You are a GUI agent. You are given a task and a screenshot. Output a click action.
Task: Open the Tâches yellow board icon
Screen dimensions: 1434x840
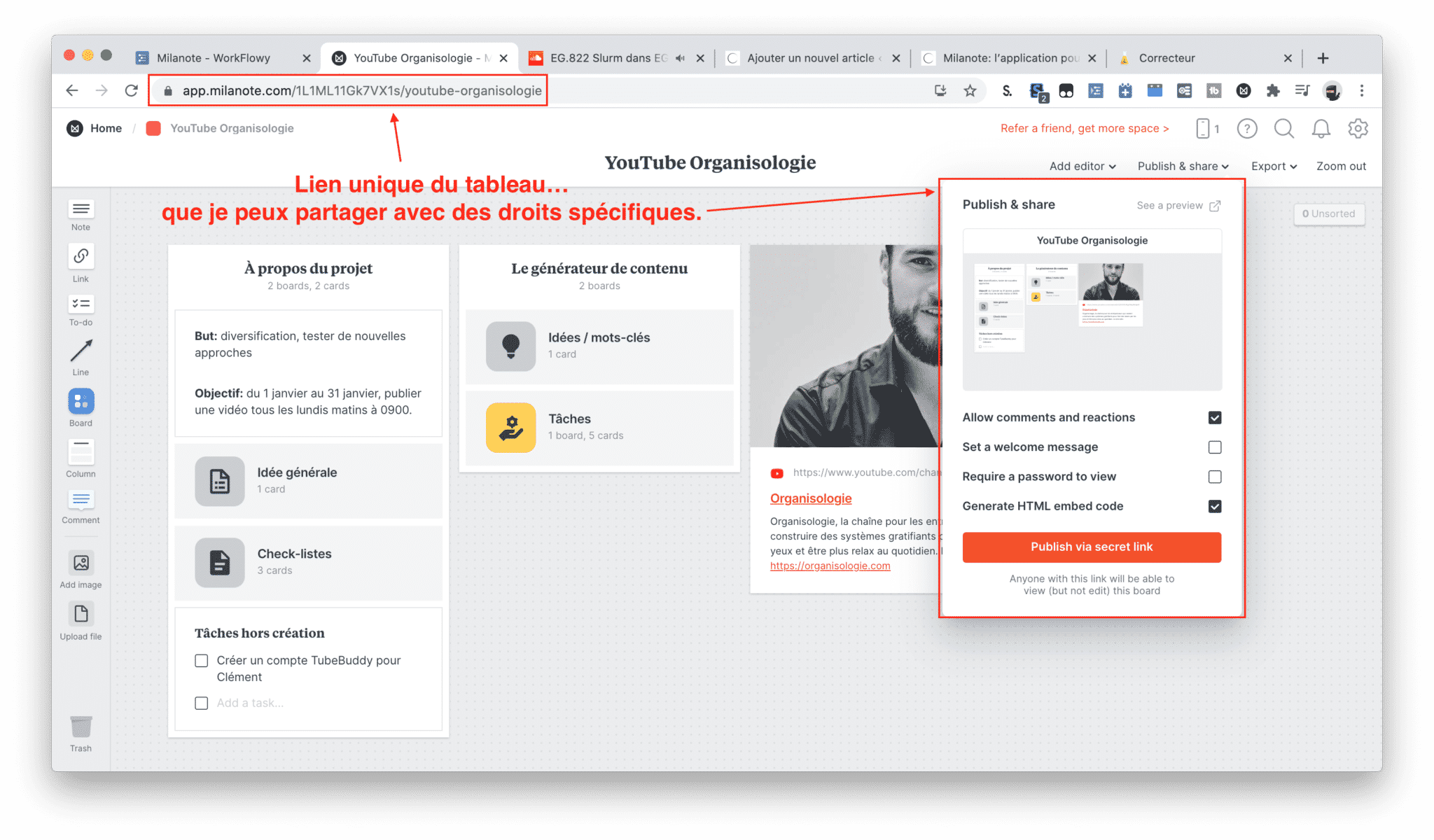click(511, 428)
